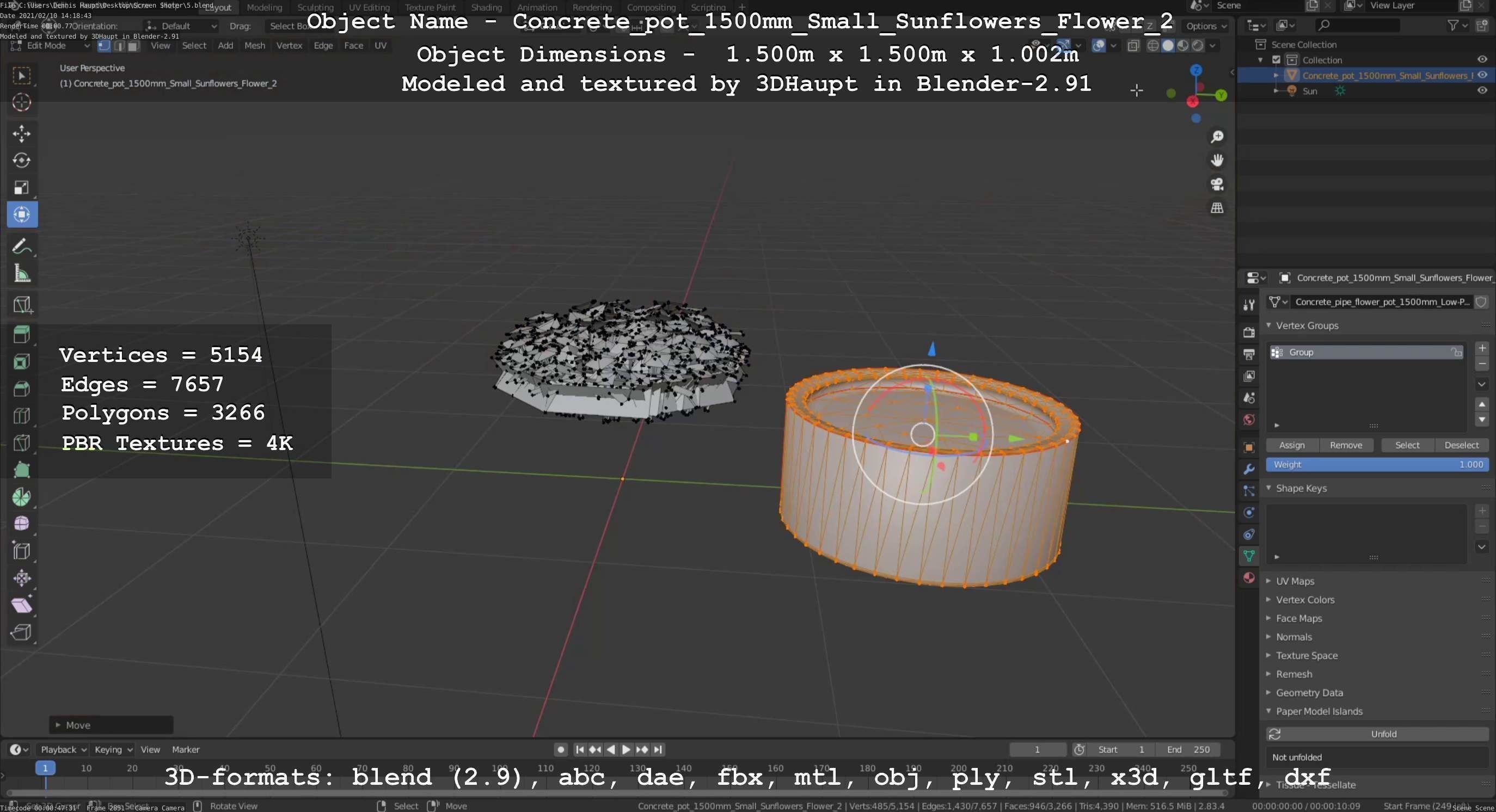Select the Rotate tool
The image size is (1496, 812).
tap(21, 160)
